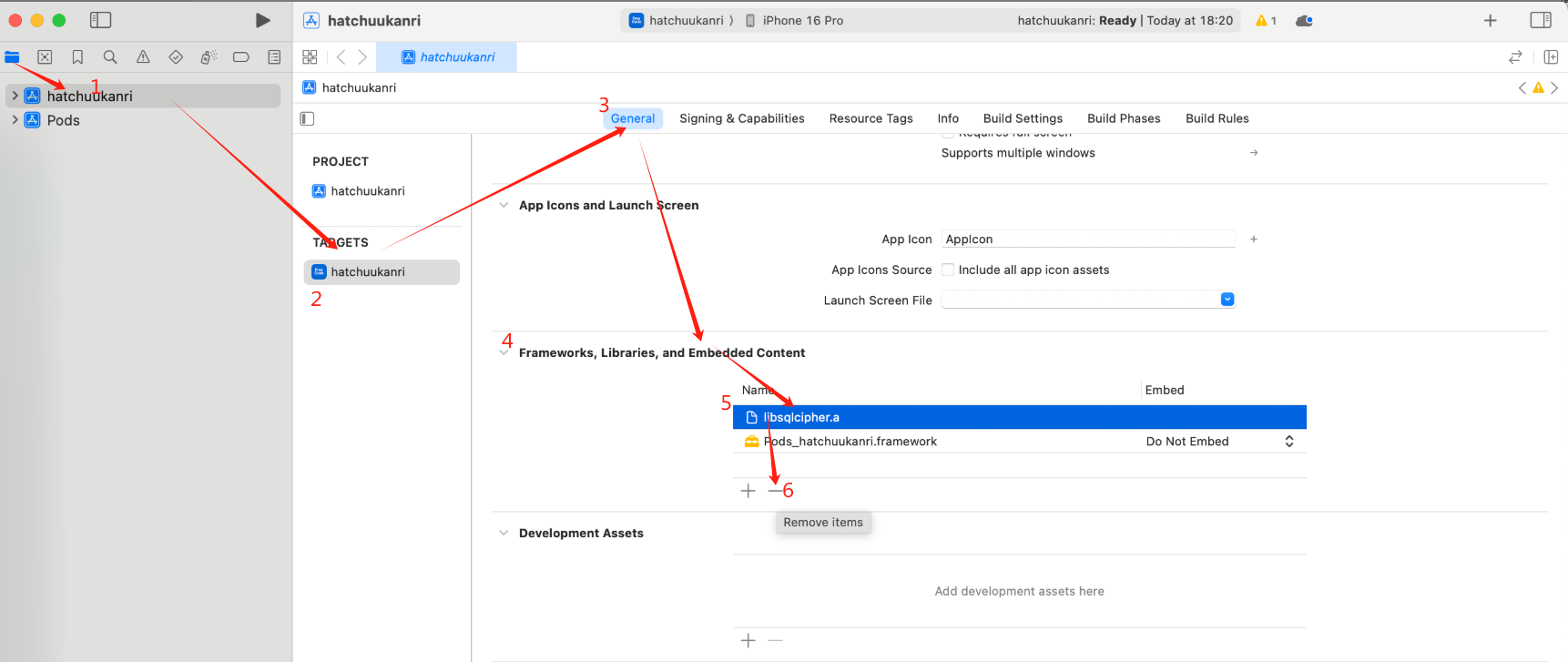Switch to the General tab
1568x662 pixels.
[x=633, y=118]
